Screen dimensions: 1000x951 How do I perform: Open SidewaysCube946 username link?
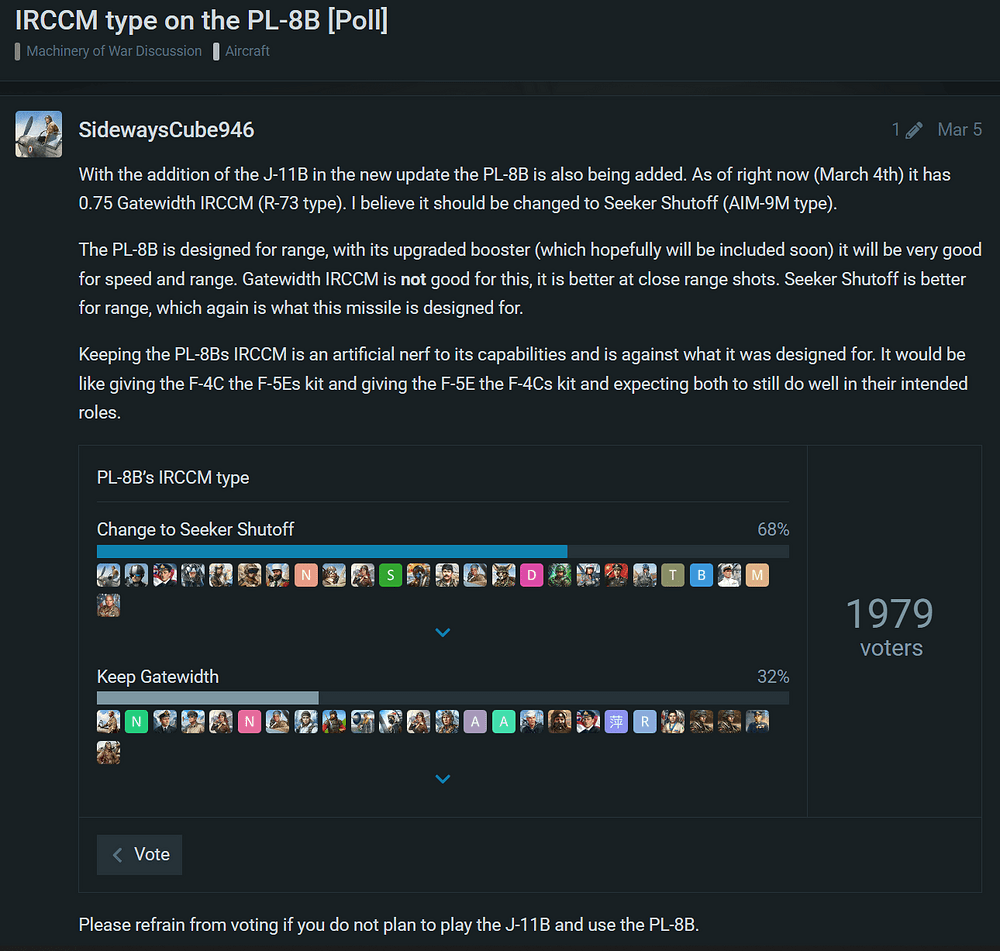[x=166, y=130]
